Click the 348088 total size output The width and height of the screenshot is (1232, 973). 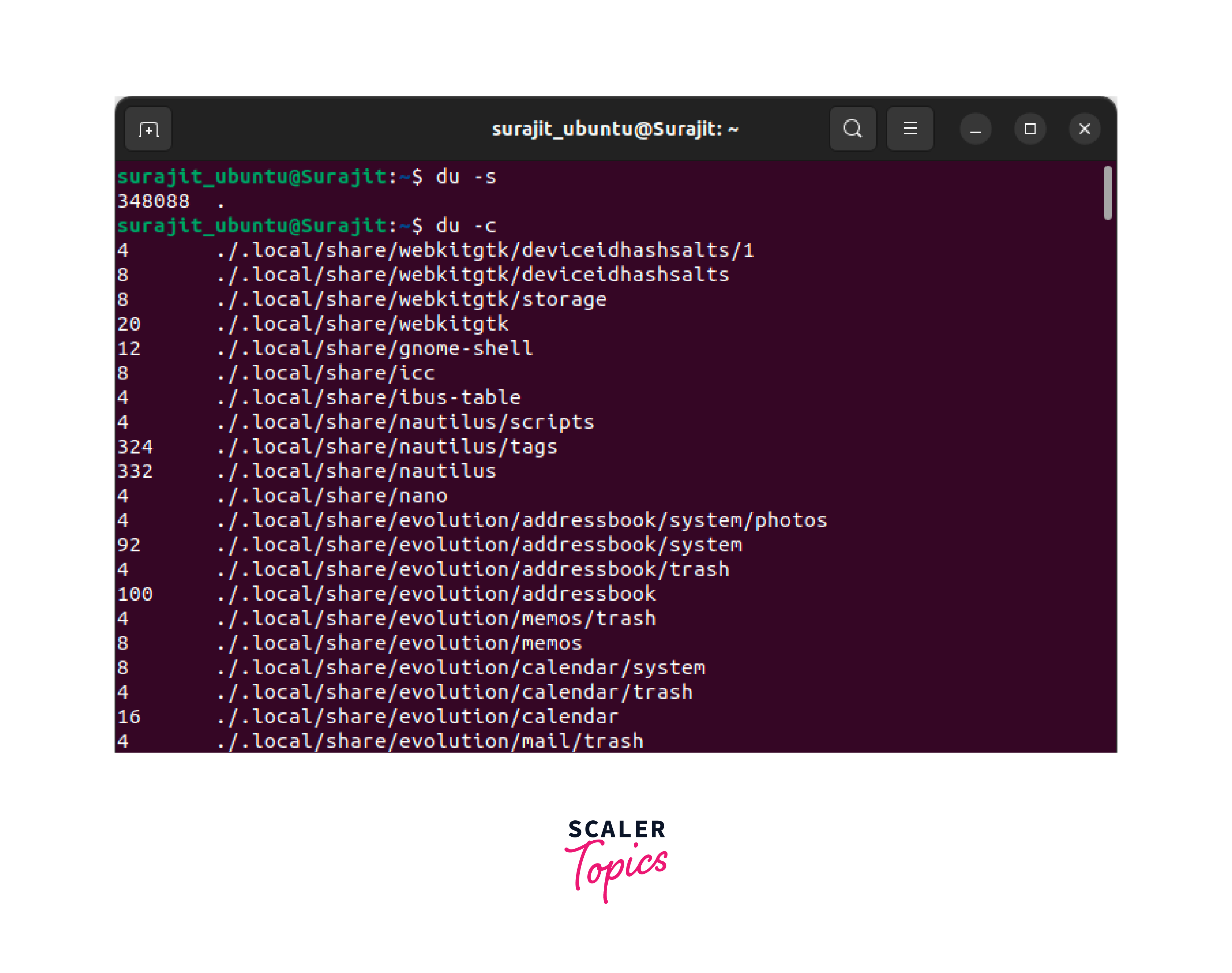[153, 202]
